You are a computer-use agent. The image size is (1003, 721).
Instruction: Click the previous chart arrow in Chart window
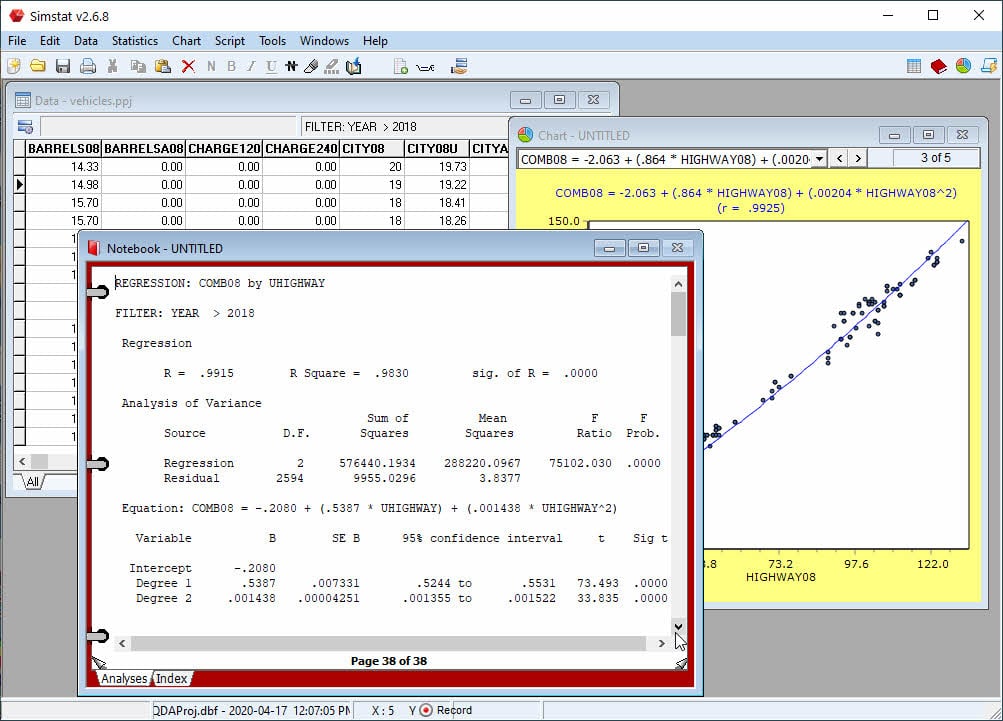(839, 158)
